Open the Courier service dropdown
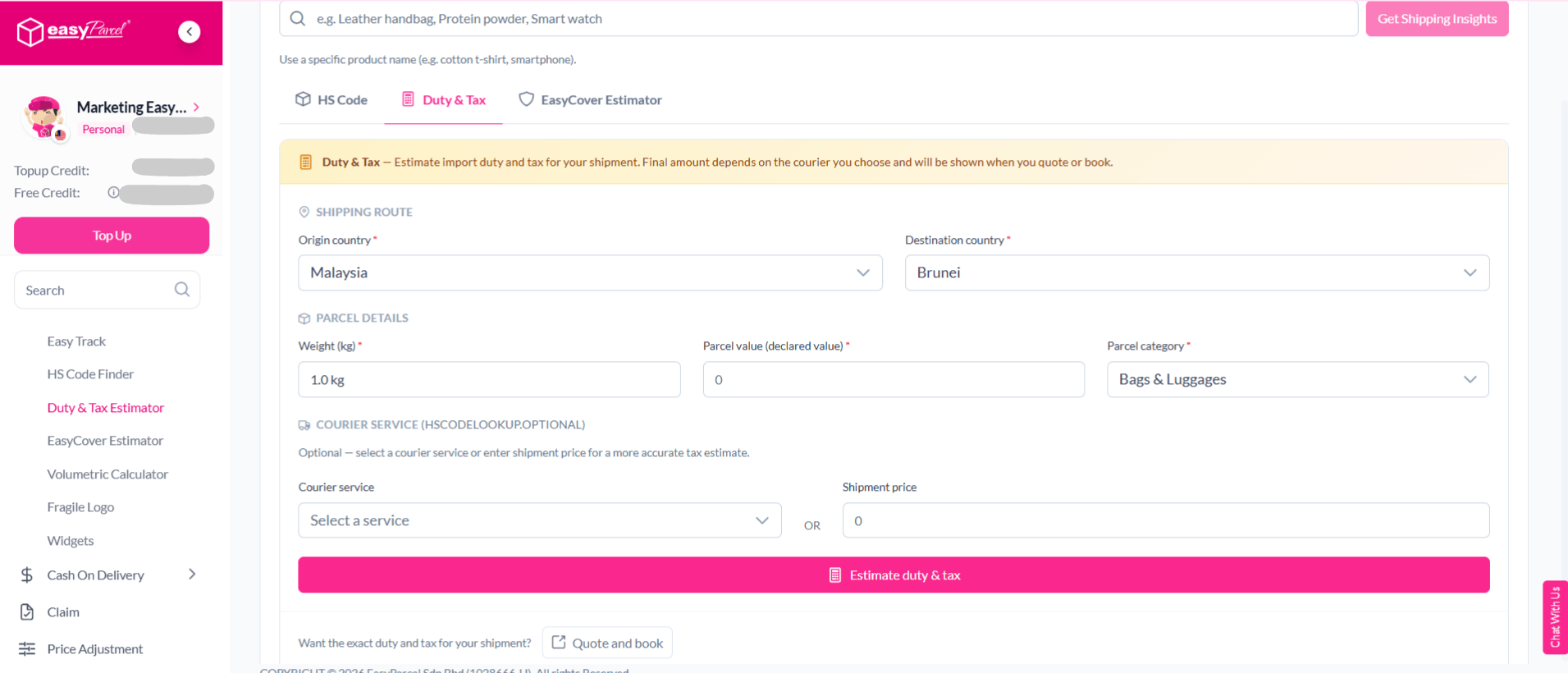 [539, 520]
